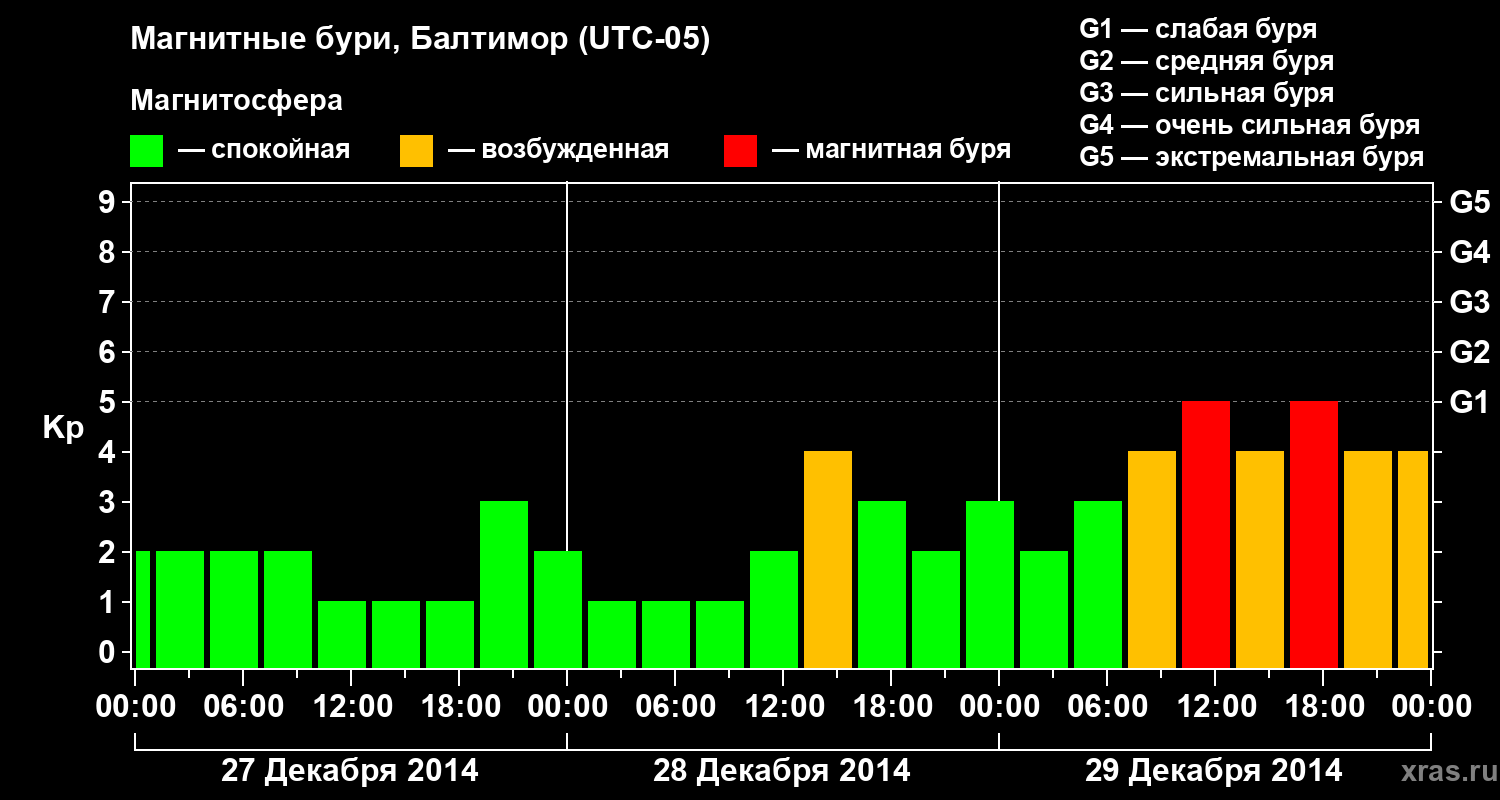Select the 'G1 — слабая буря' line
This screenshot has height=800, width=1500.
coord(1198,29)
